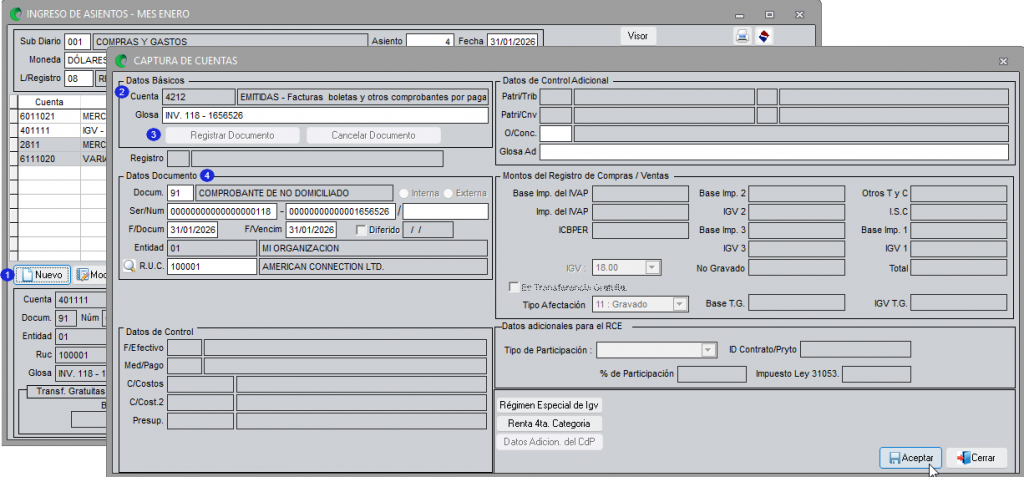Click the red-blue icon beside the printer
Screen dimensions: 1024x477
point(764,37)
